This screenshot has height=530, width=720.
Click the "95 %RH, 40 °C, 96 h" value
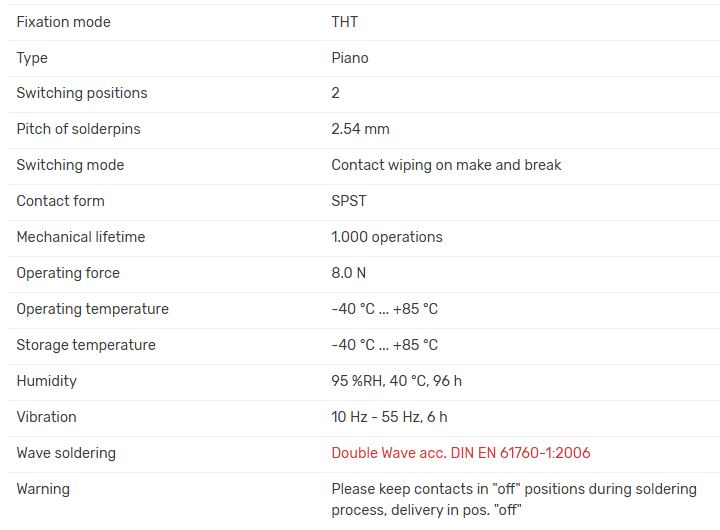click(x=396, y=381)
